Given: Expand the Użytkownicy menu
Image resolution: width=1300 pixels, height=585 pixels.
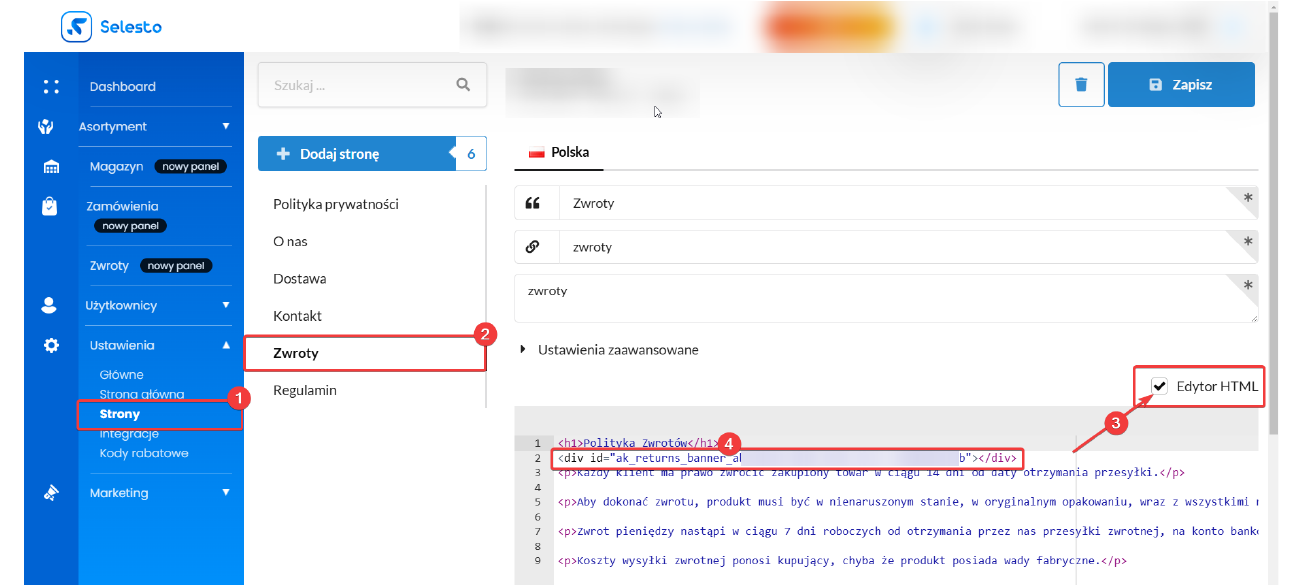Looking at the screenshot, I should 226,305.
